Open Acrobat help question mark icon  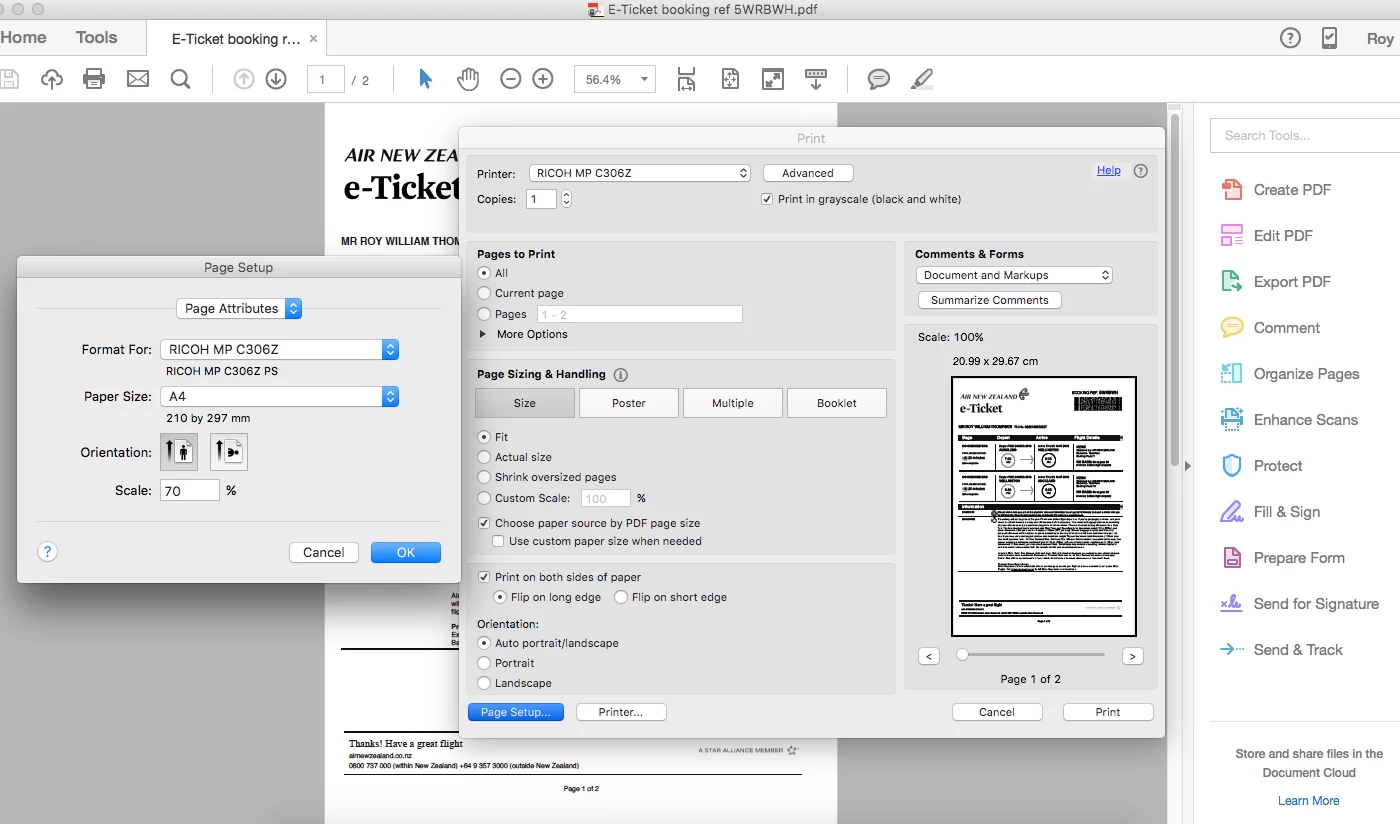click(1291, 38)
